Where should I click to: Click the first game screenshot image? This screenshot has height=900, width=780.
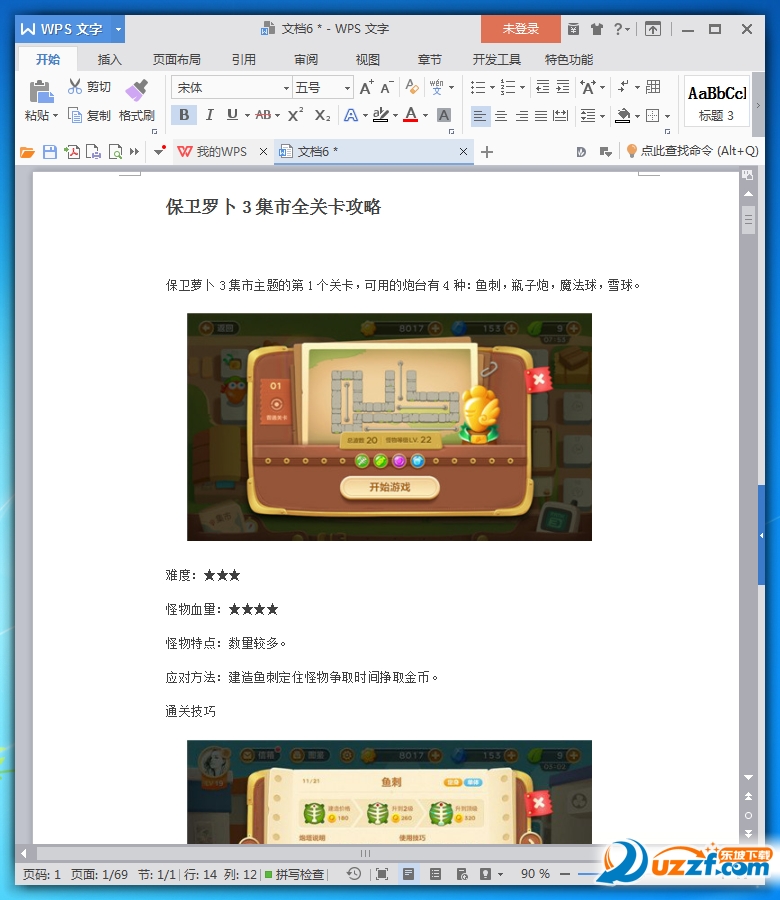pos(389,426)
